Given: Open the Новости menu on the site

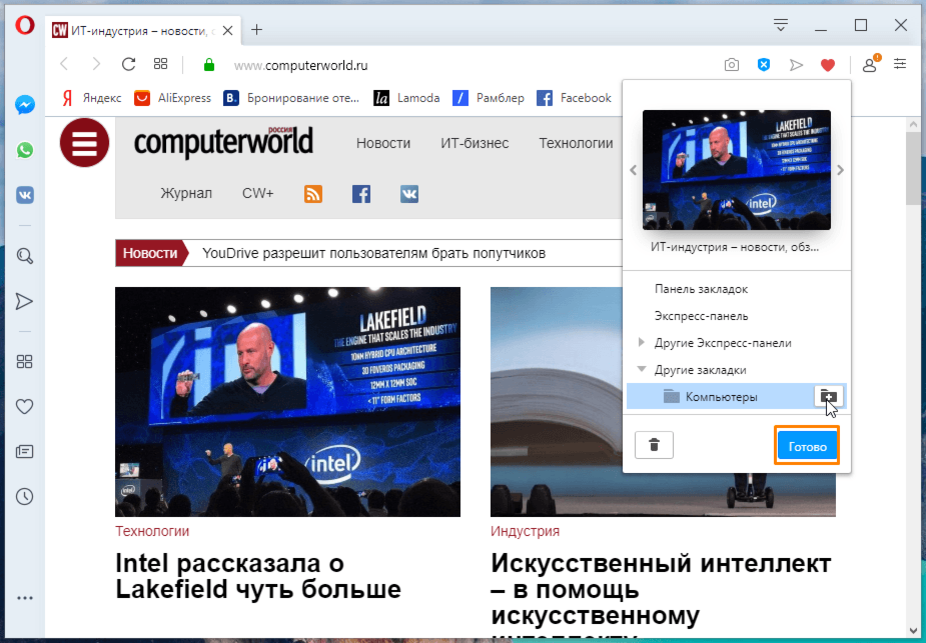Looking at the screenshot, I should (383, 143).
